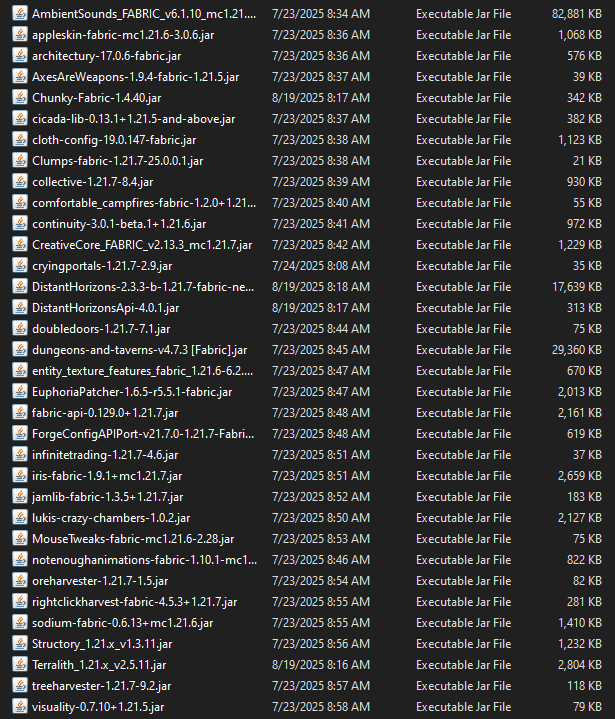Click the jar icon for collective-1.21.7-8.4.jar
The width and height of the screenshot is (615, 719).
(x=20, y=182)
